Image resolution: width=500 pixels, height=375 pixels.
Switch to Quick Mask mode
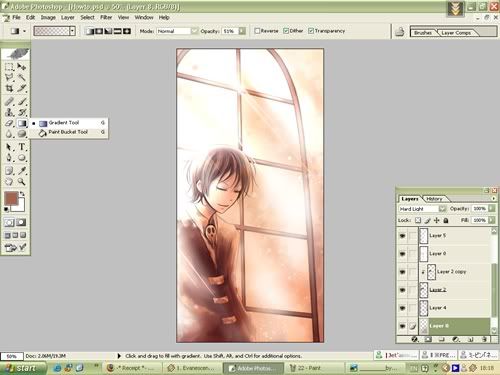21,222
